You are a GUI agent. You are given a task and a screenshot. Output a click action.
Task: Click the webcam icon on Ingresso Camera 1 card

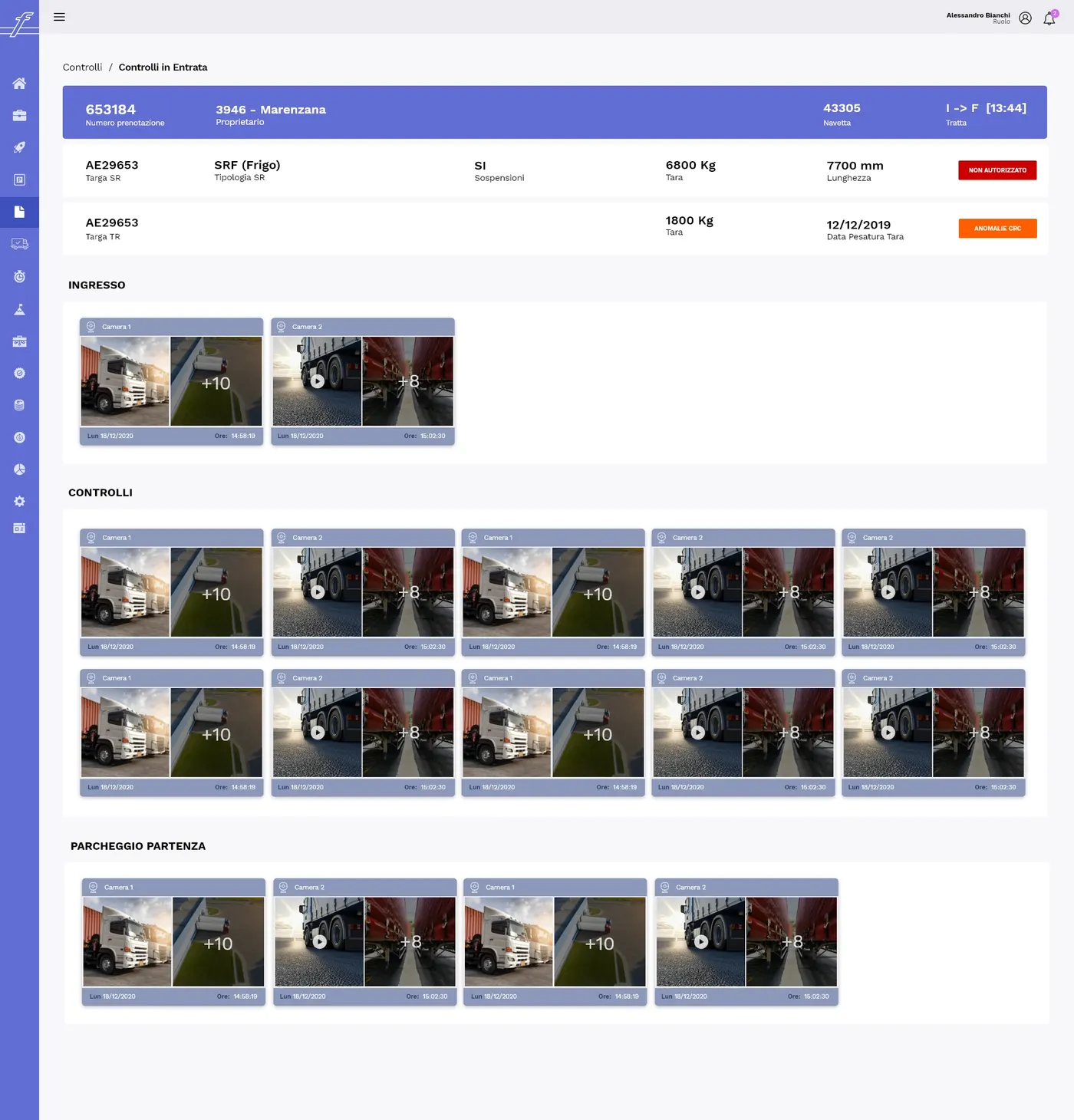click(91, 327)
